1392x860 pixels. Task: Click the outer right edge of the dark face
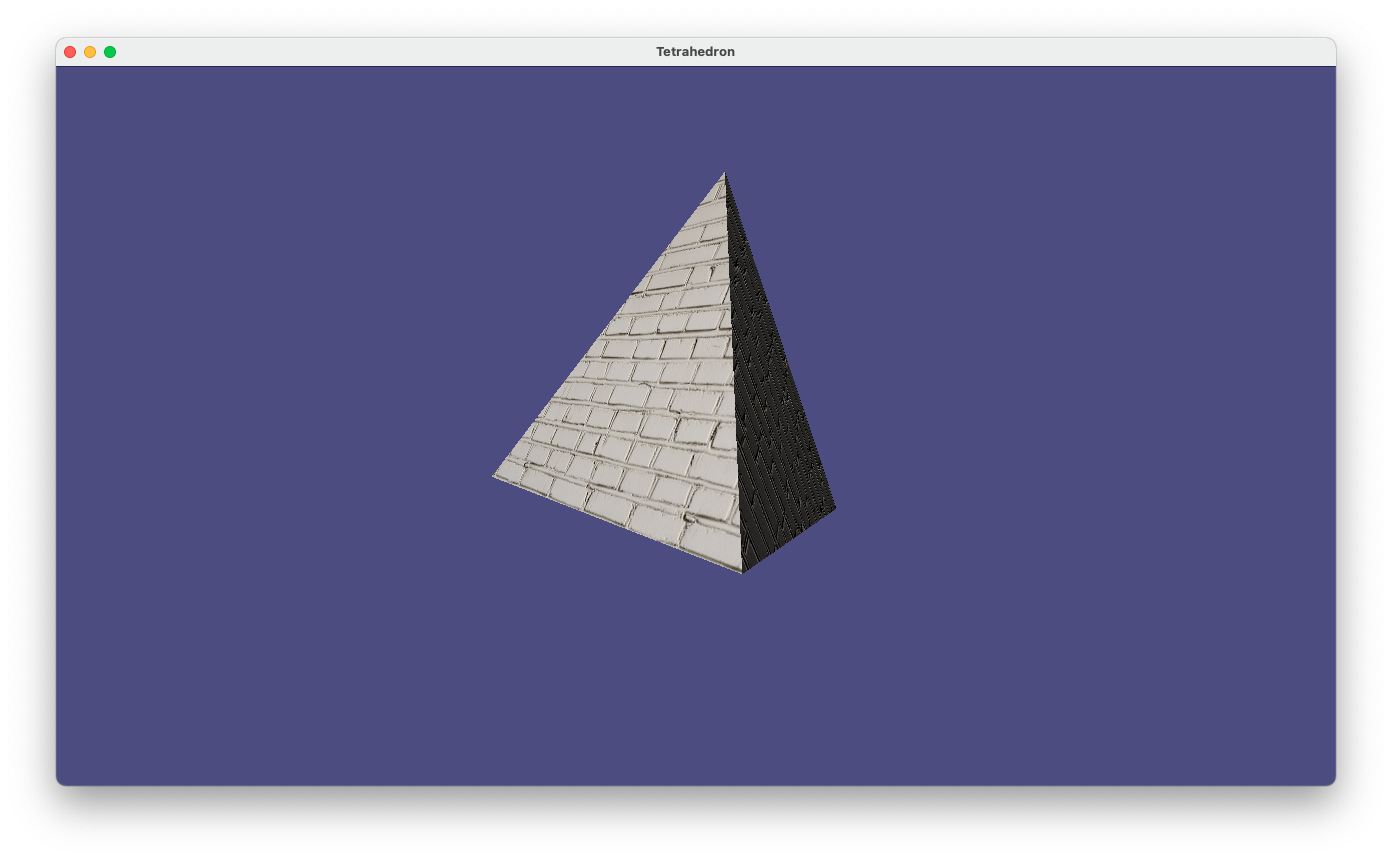click(x=780, y=341)
